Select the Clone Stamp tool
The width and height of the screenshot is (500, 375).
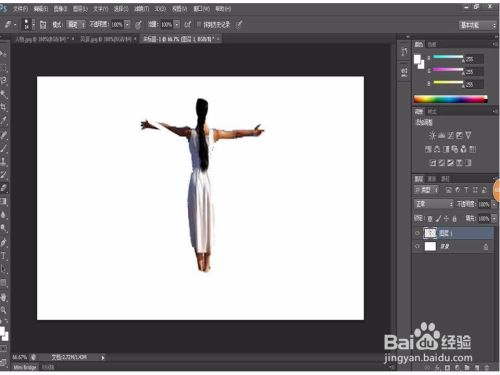[4, 162]
